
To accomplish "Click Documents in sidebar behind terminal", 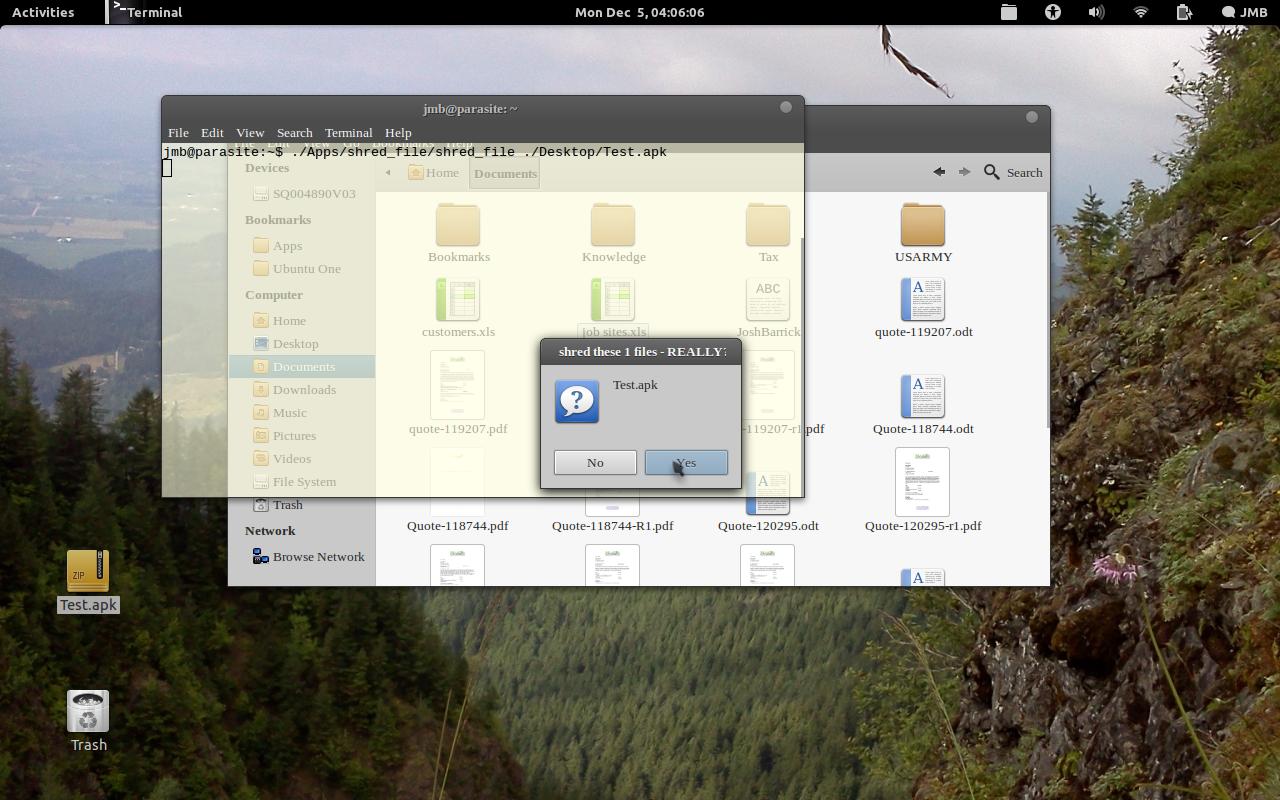I will pos(302,366).
